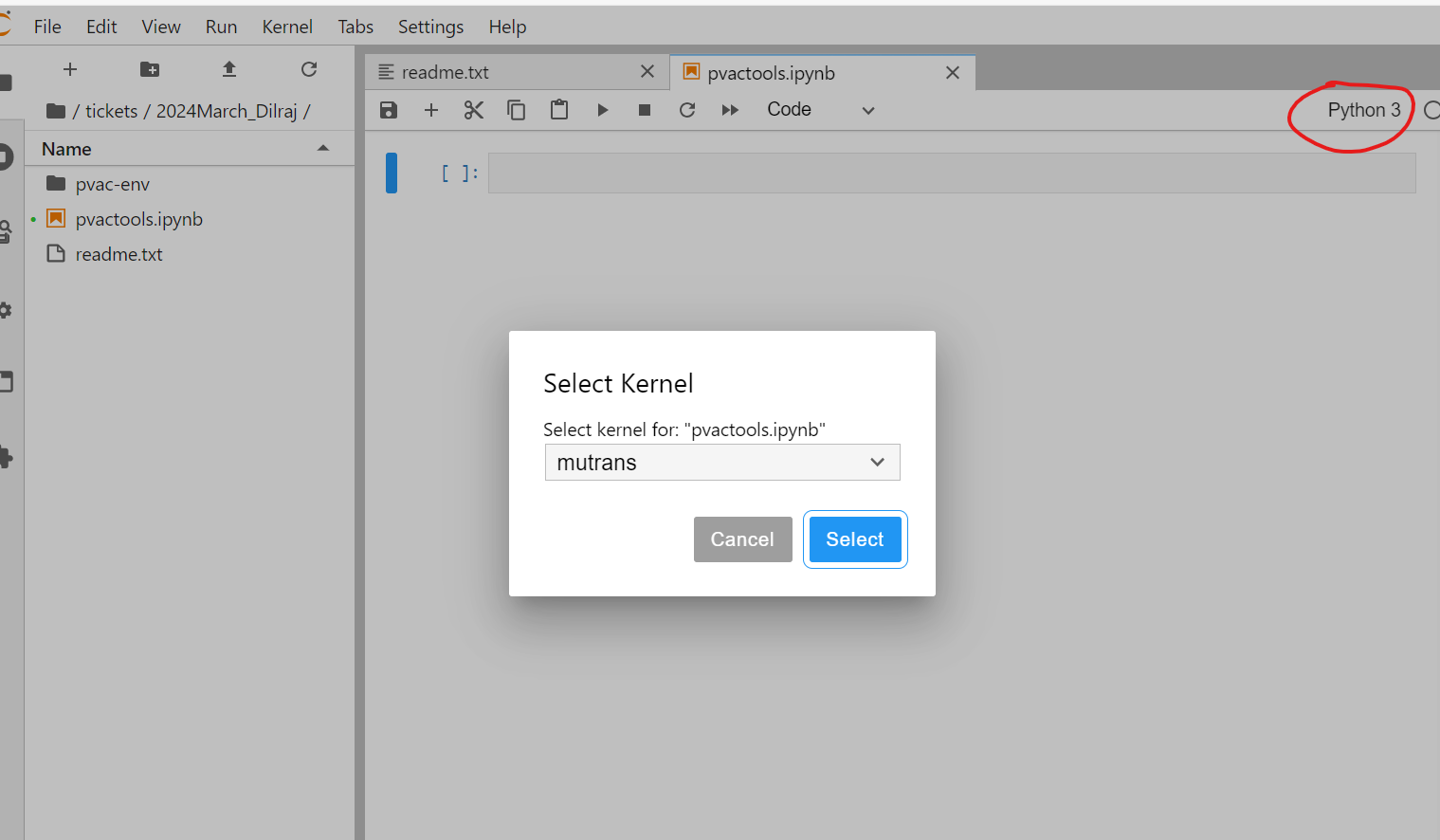Click the kernel status circle indicator
1440x840 pixels.
click(x=1431, y=110)
